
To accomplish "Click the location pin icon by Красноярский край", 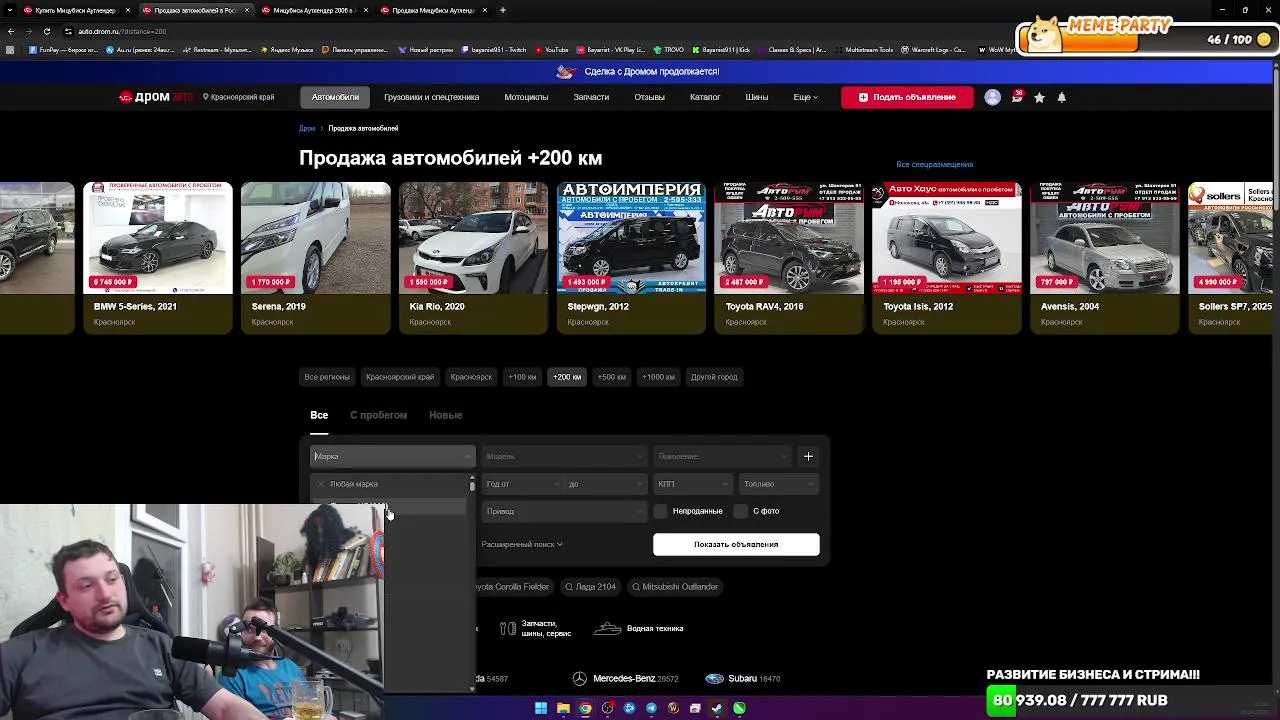I will pyautogui.click(x=206, y=97).
